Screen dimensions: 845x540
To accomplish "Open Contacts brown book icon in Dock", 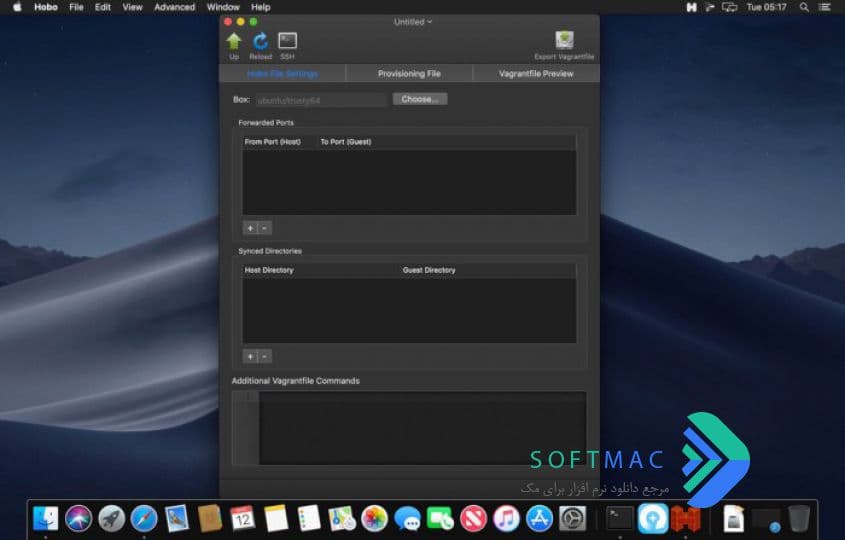I will pyautogui.click(x=210, y=519).
